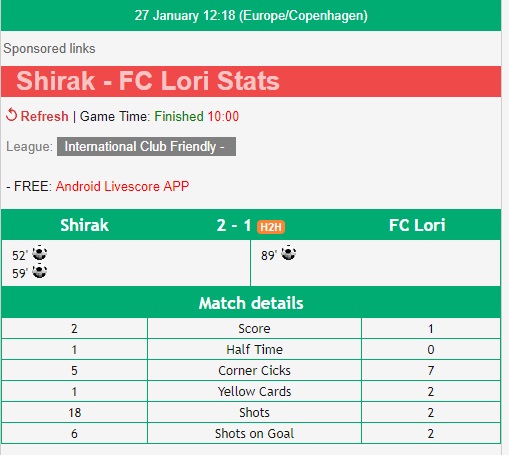Viewport: 509px width, 455px height.
Task: Open the Android Livescore APP link
Action: [122, 186]
